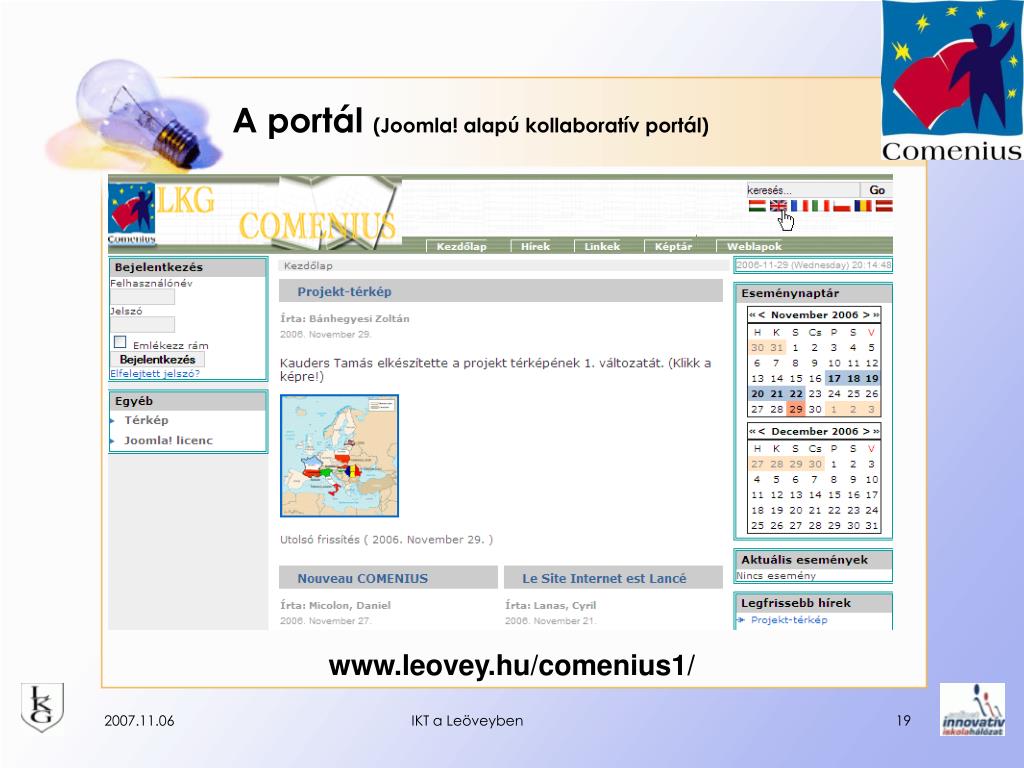Select November 17 in the calendar
Image resolution: width=1024 pixels, height=768 pixels.
tap(834, 379)
